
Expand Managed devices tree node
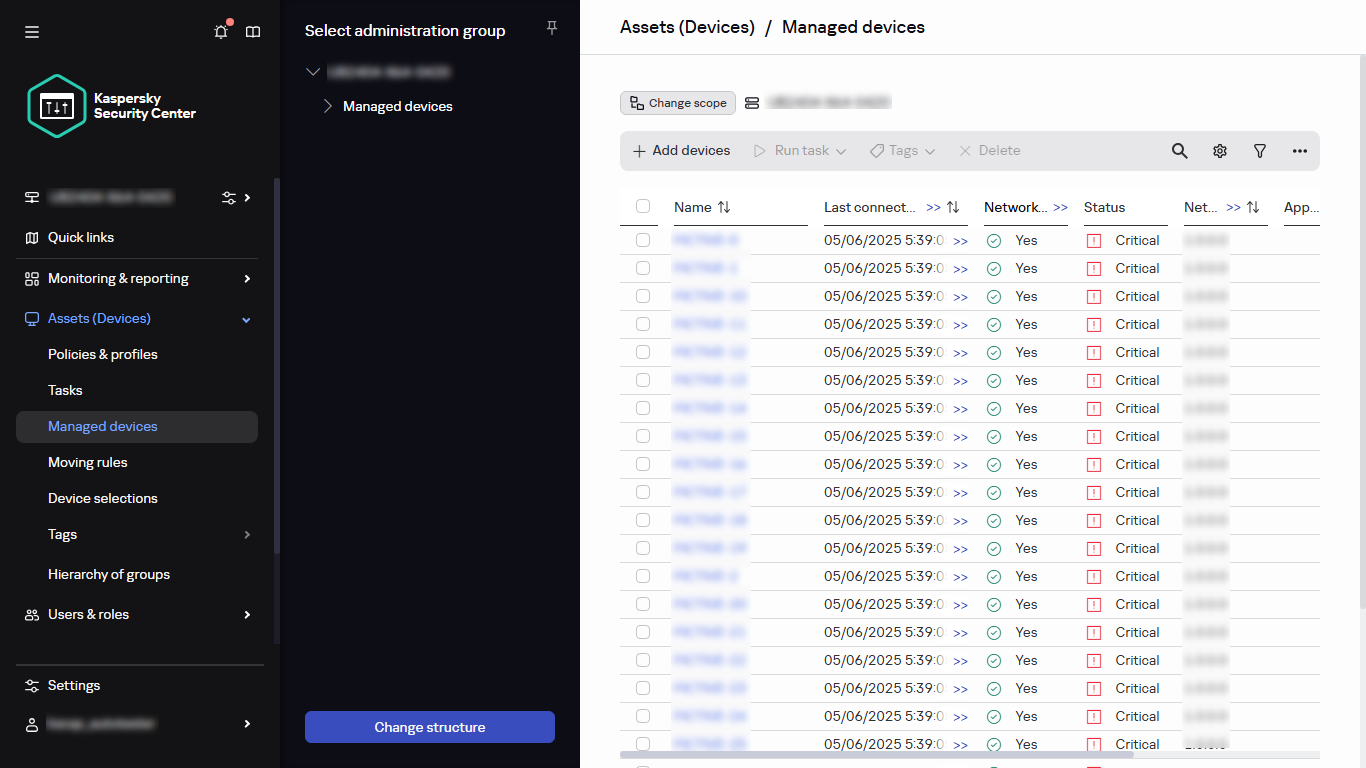(327, 106)
